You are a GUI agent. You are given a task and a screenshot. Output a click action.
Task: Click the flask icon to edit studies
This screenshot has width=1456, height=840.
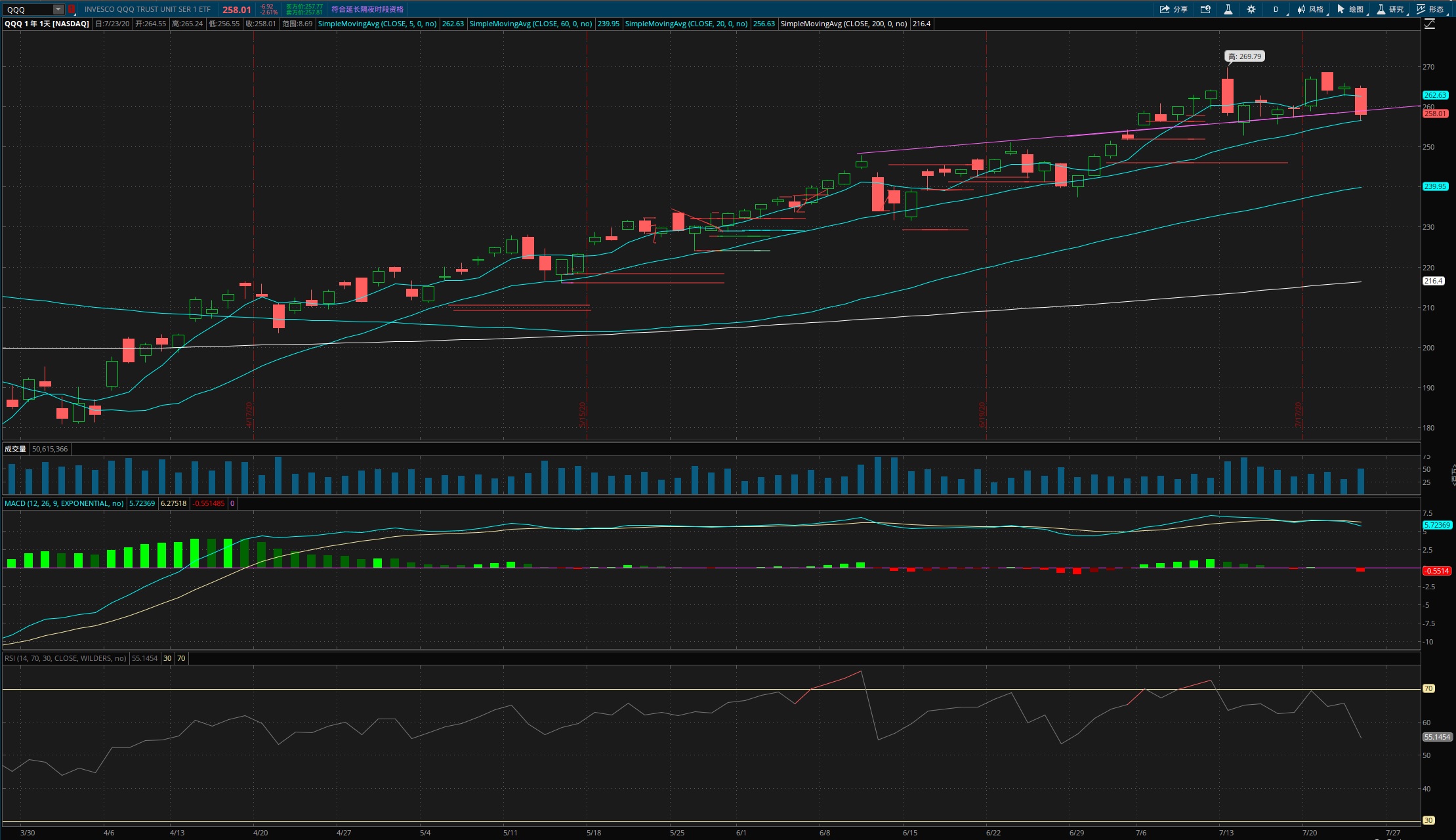[1228, 9]
